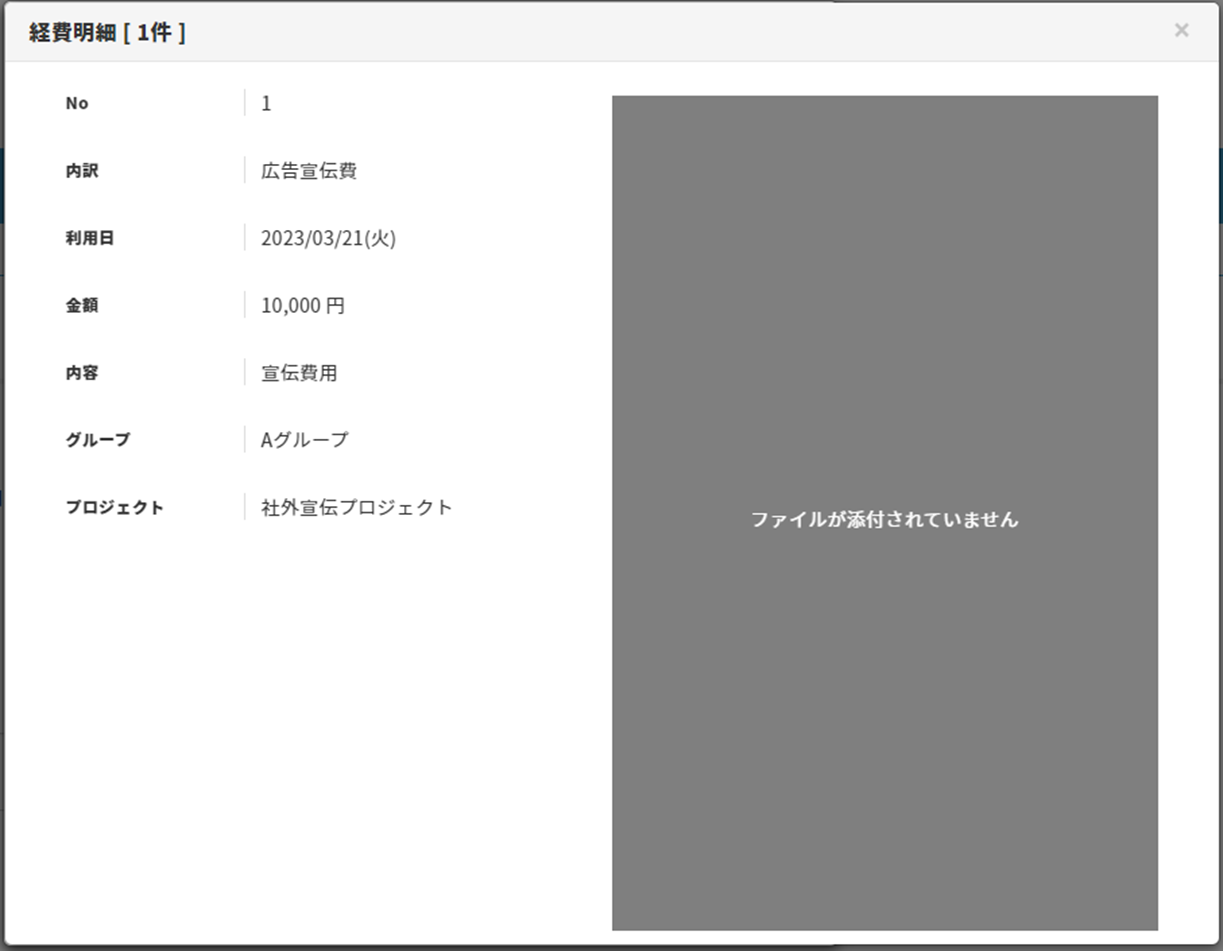This screenshot has width=1223, height=951.
Task: Click the 利用日 label
Action: coord(89,238)
